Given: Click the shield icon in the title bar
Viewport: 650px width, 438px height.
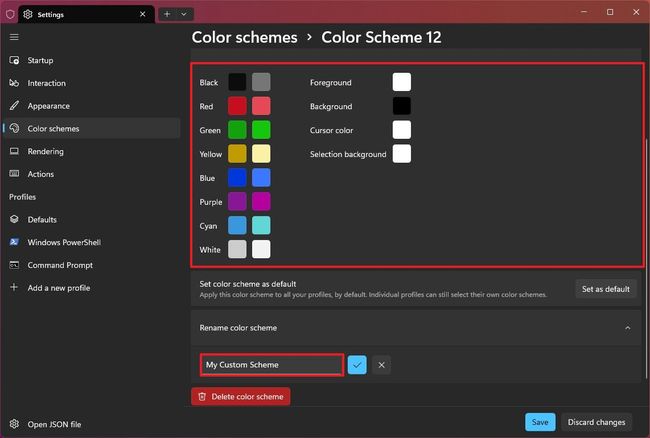Looking at the screenshot, I should click(x=10, y=15).
